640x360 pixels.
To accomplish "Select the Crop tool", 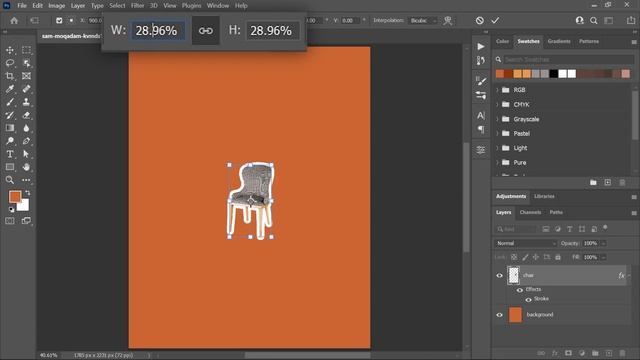I will click(x=10, y=76).
